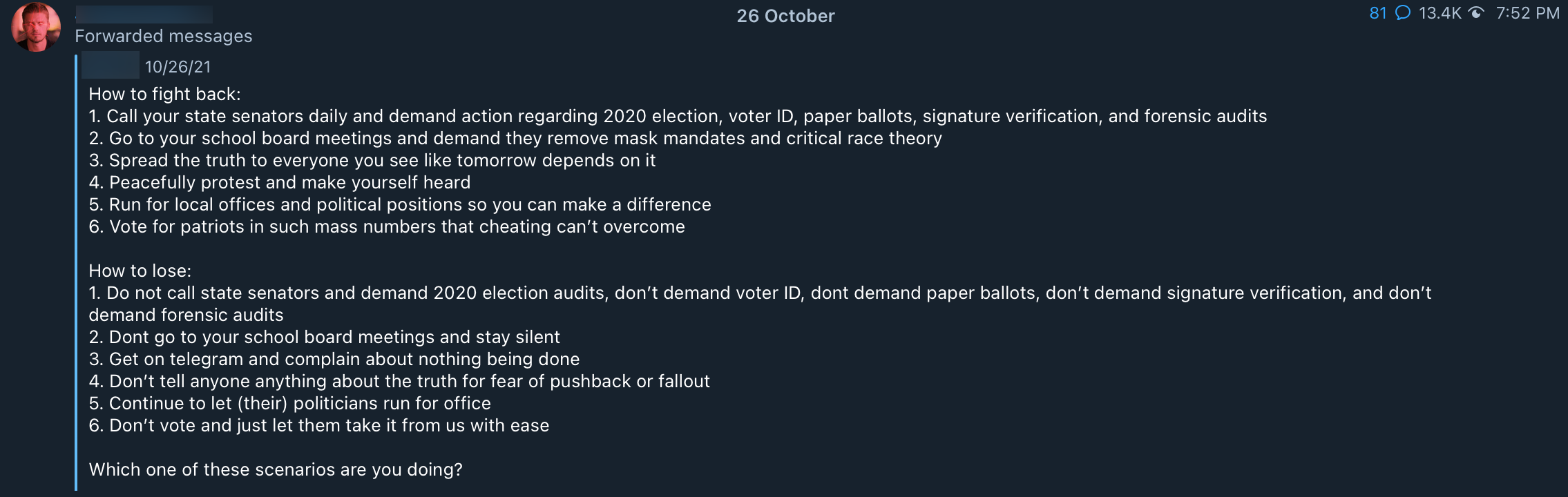Screen dimensions: 1568x497
Task: Click the blue forwarded-message vertical bar
Action: tap(77, 276)
